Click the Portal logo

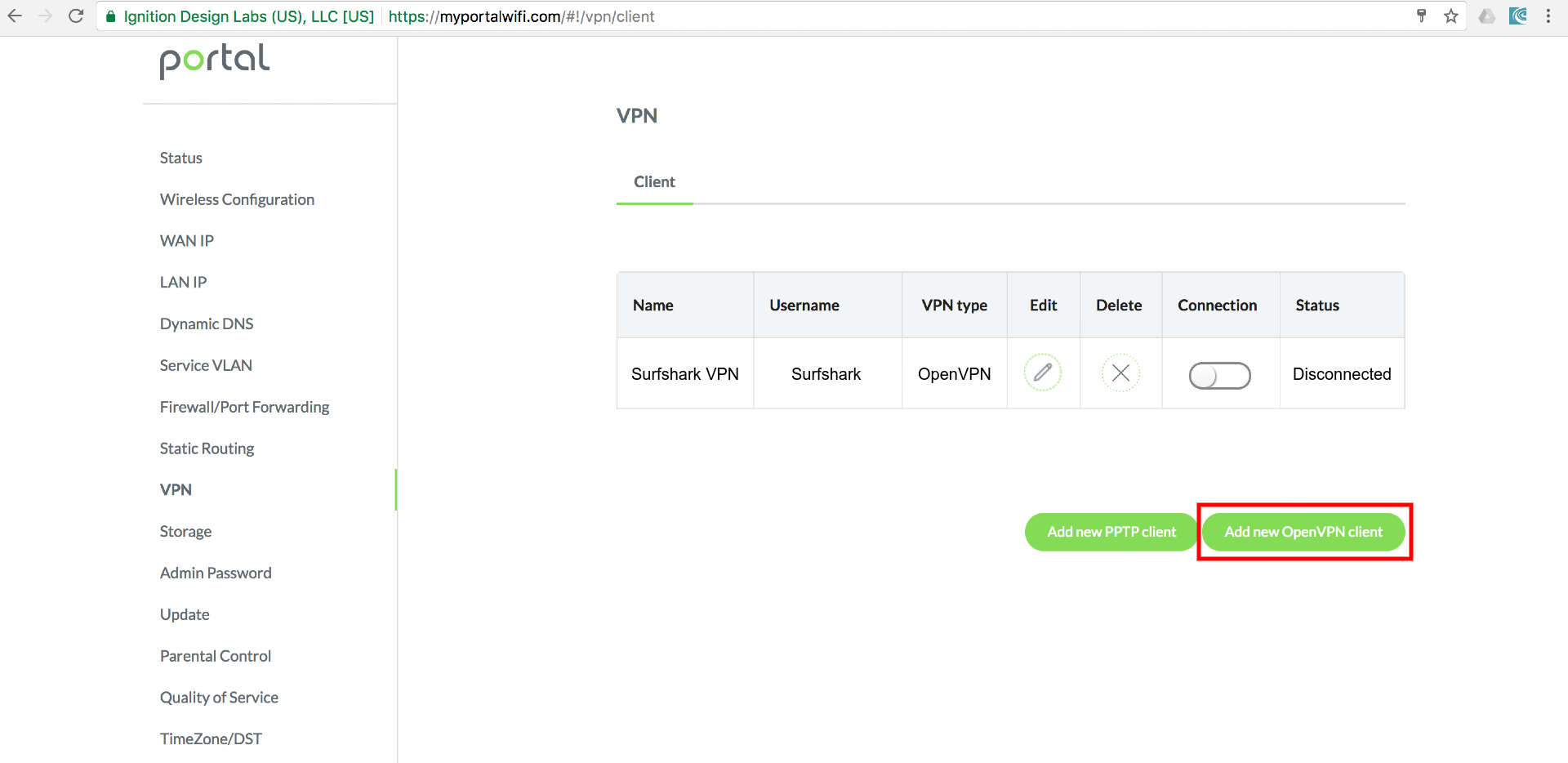point(214,60)
